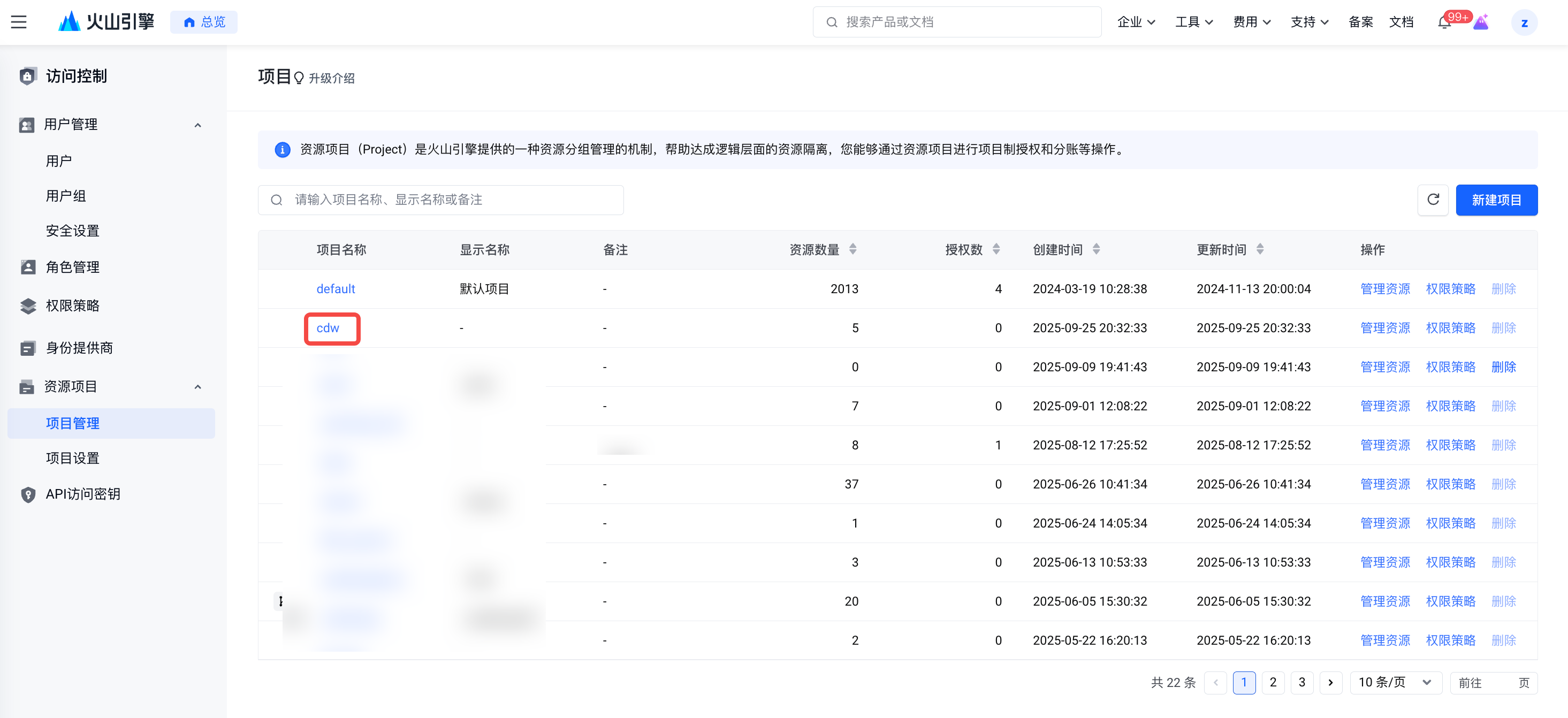Open the hamburger menu icon
Image resolution: width=1568 pixels, height=718 pixels.
[x=19, y=22]
